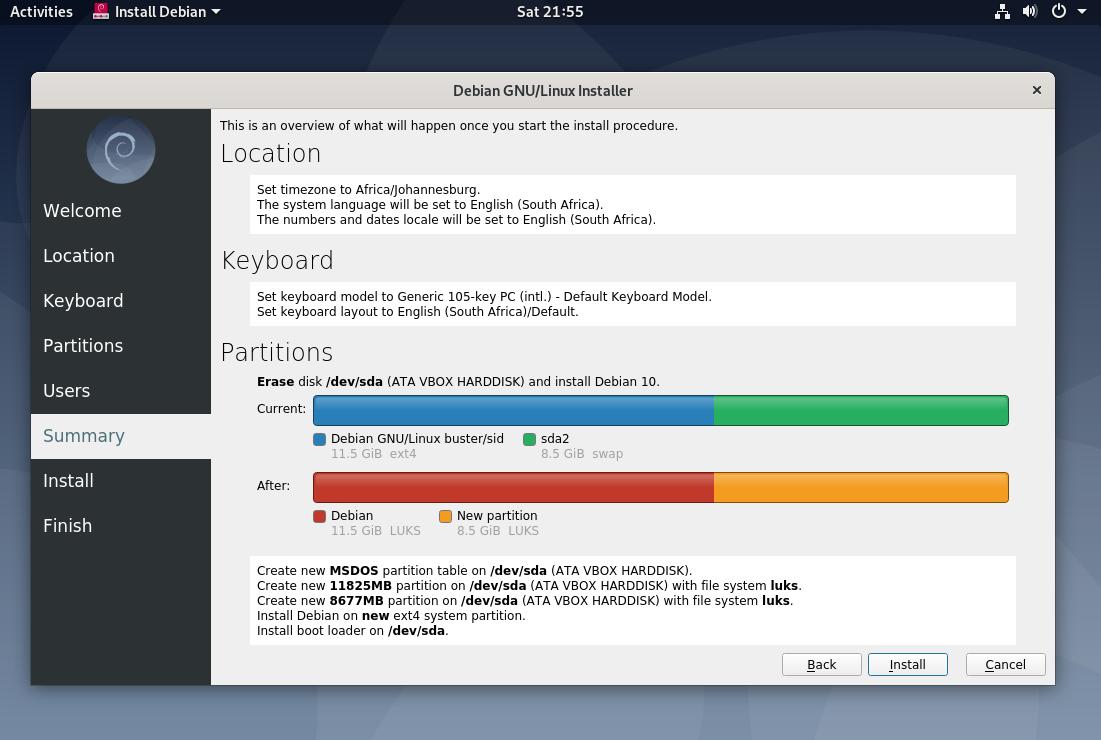Open the Activities overview
Screen dimensions: 1101x740
coord(41,12)
